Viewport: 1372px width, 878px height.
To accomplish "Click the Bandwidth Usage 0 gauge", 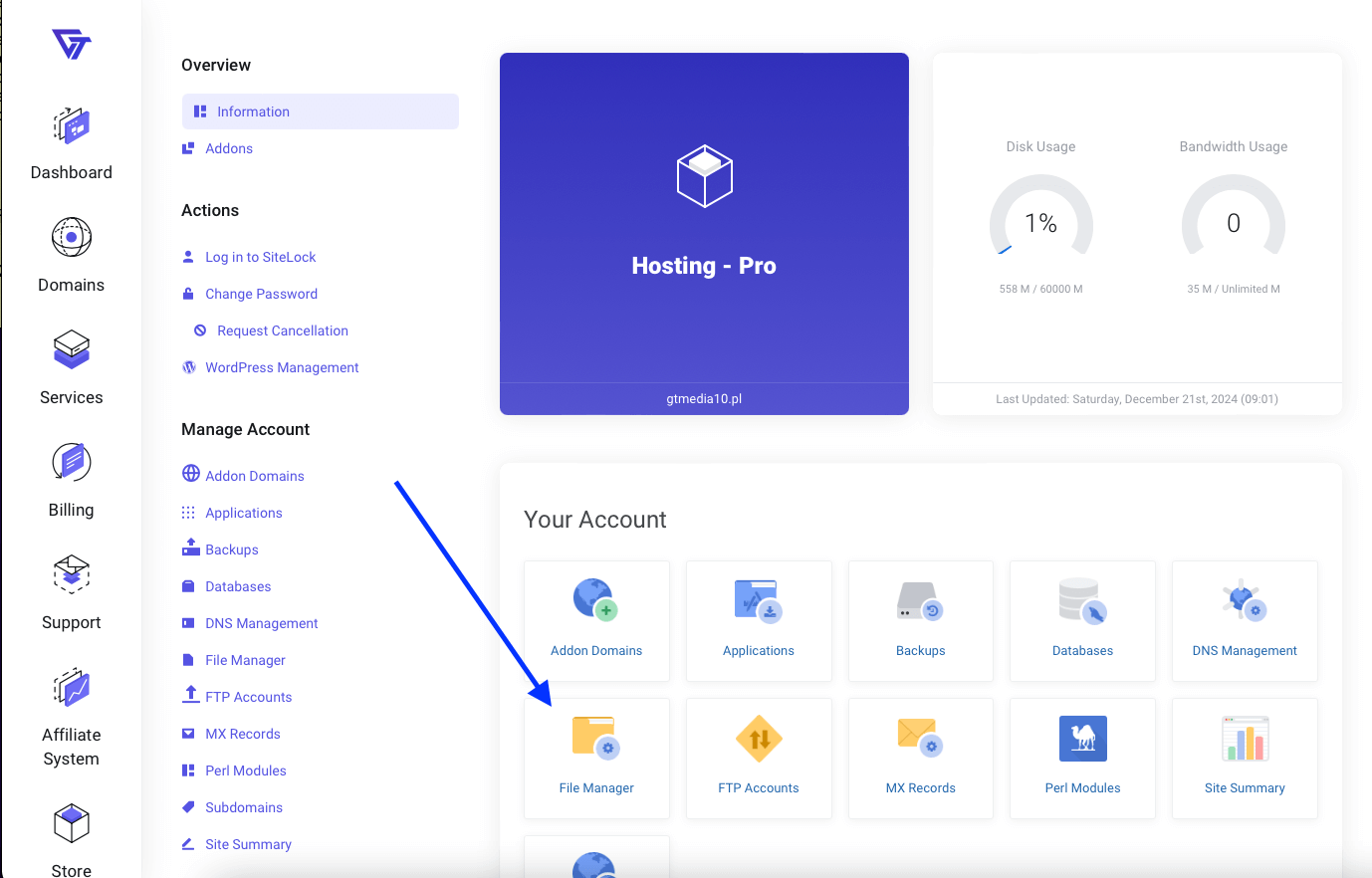I will (1234, 217).
